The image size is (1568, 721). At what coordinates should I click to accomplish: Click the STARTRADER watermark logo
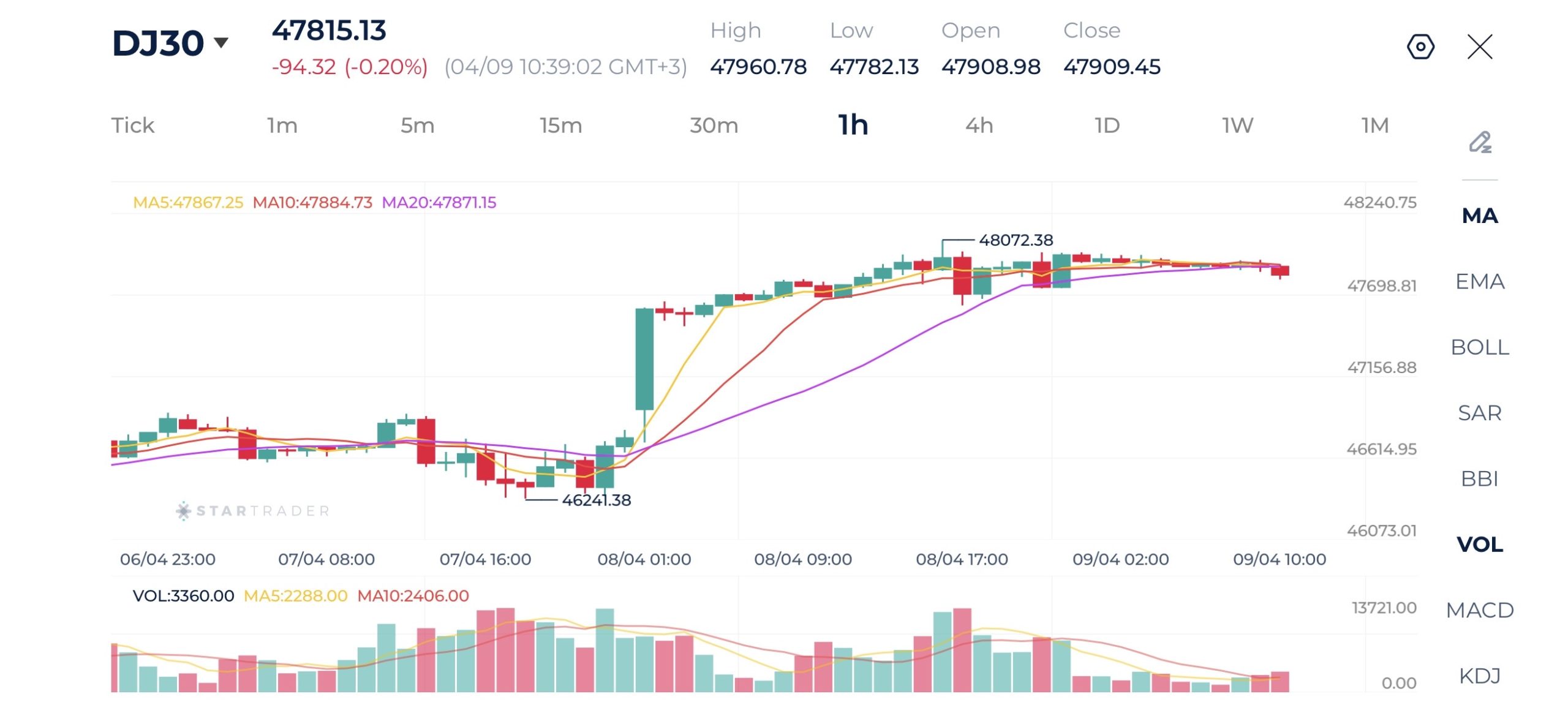point(253,510)
